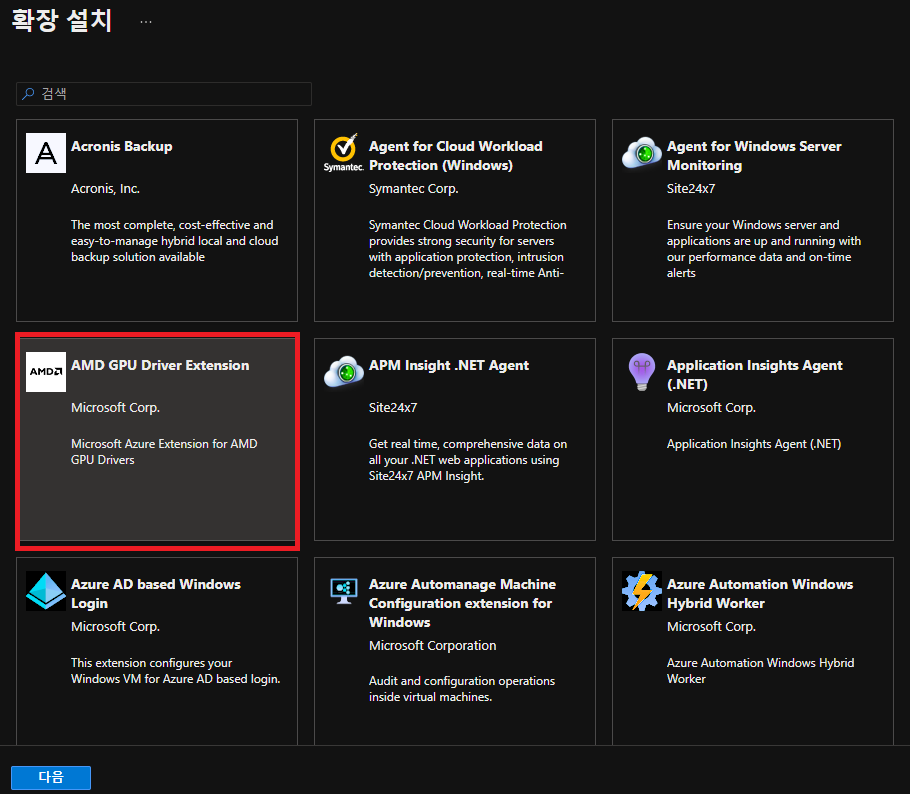Click the Acronis, Inc. publisher text
The width and height of the screenshot is (910, 794).
106,189
